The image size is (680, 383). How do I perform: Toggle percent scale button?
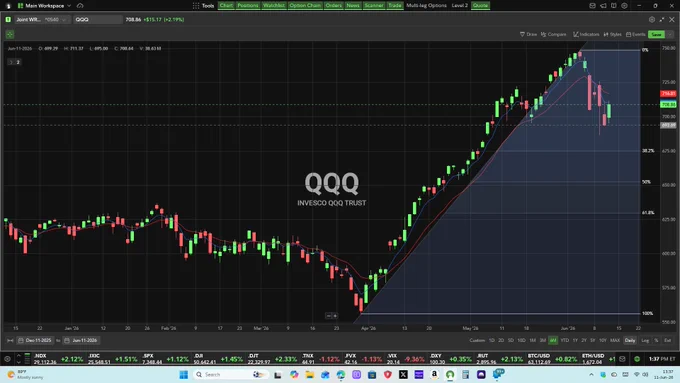click(x=657, y=340)
